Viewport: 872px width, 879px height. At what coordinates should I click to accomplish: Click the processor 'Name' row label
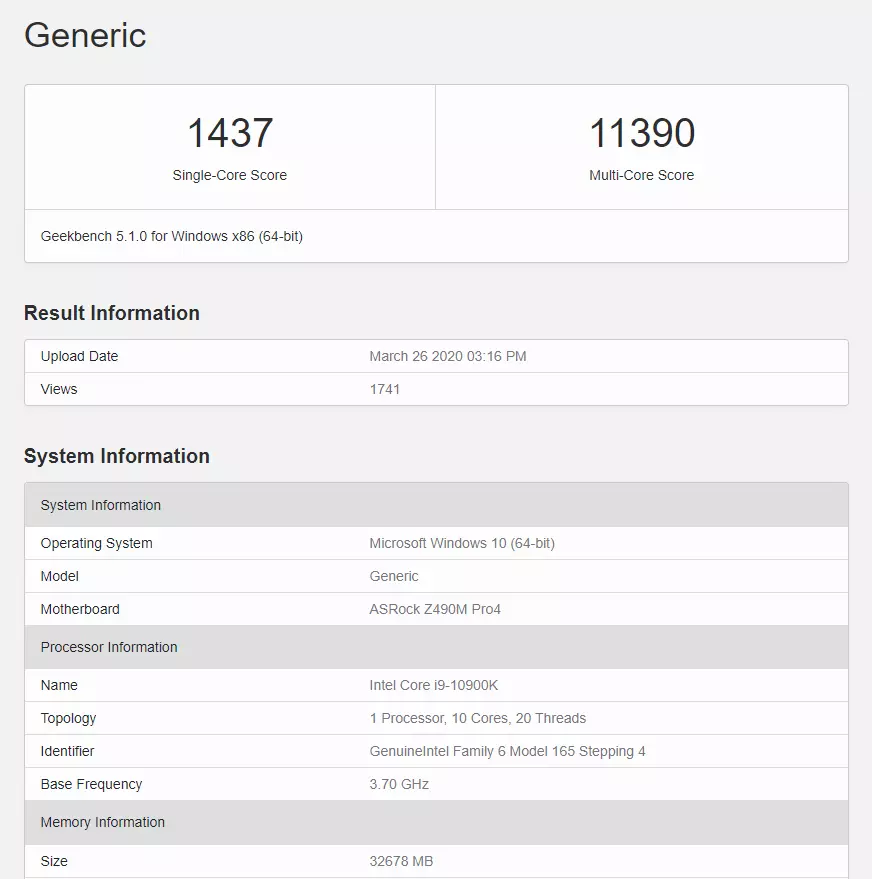tap(59, 685)
